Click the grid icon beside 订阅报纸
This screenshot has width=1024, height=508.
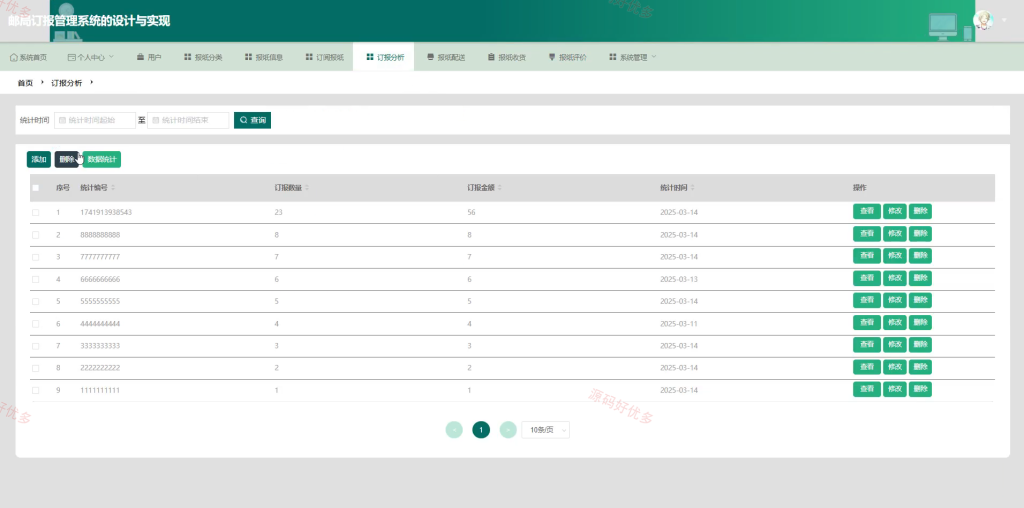309,57
